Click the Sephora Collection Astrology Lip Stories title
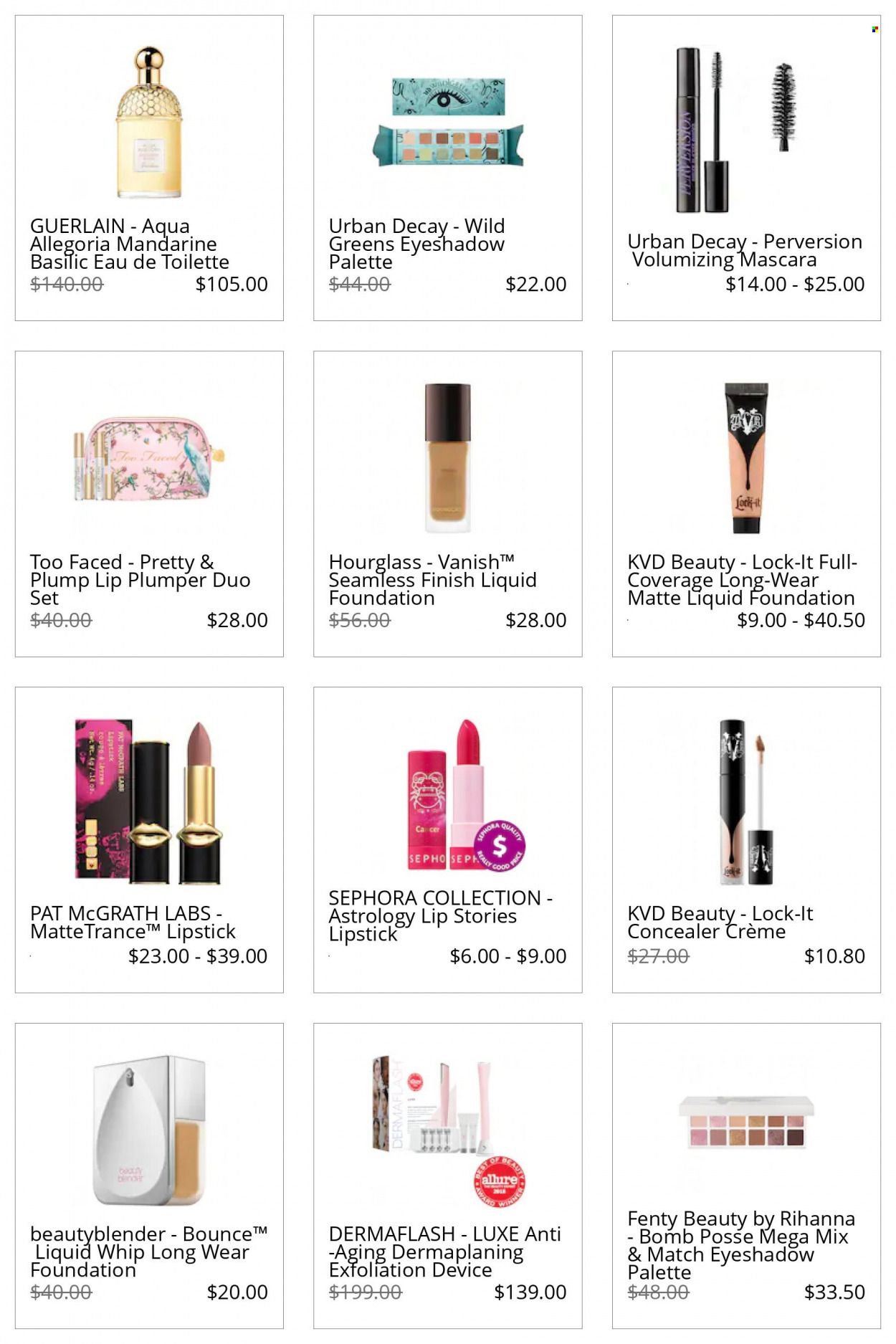The width and height of the screenshot is (896, 1344). click(x=440, y=916)
